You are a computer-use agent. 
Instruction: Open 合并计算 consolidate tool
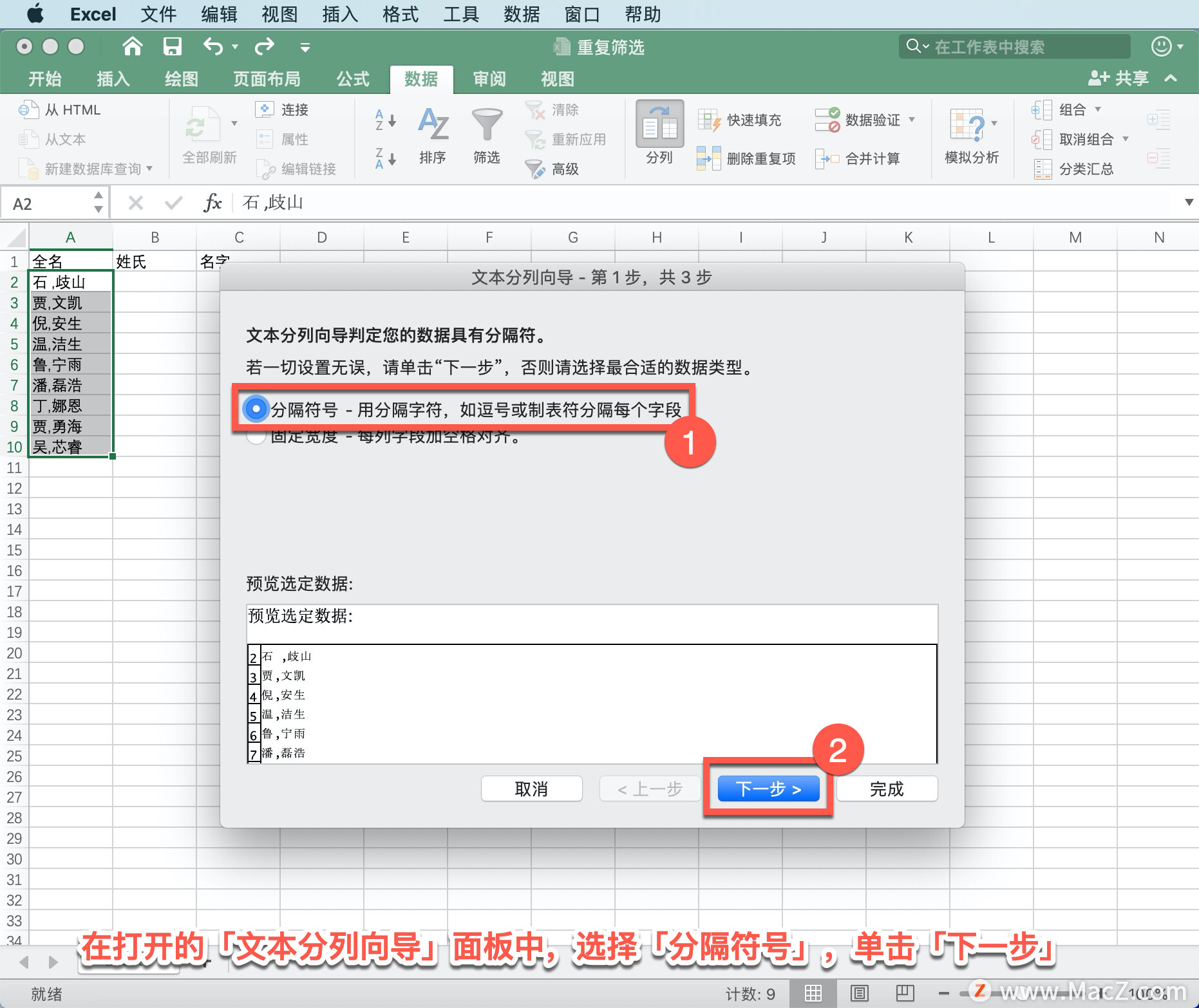point(857,158)
